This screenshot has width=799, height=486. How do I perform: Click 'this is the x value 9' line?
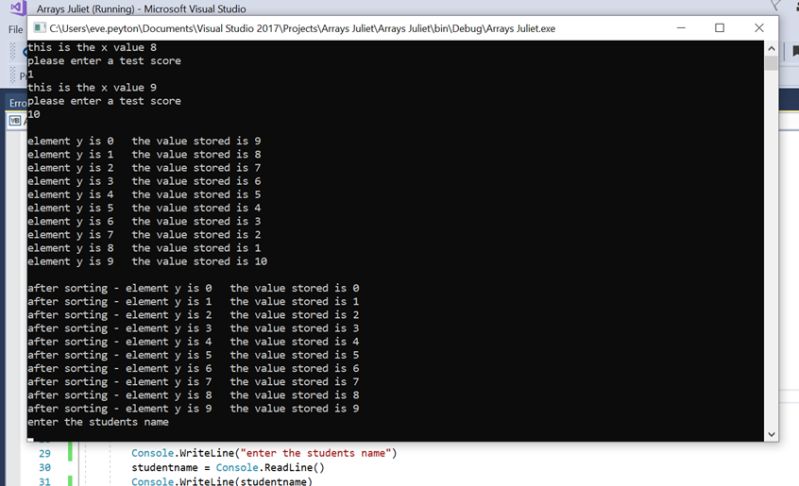92,88
